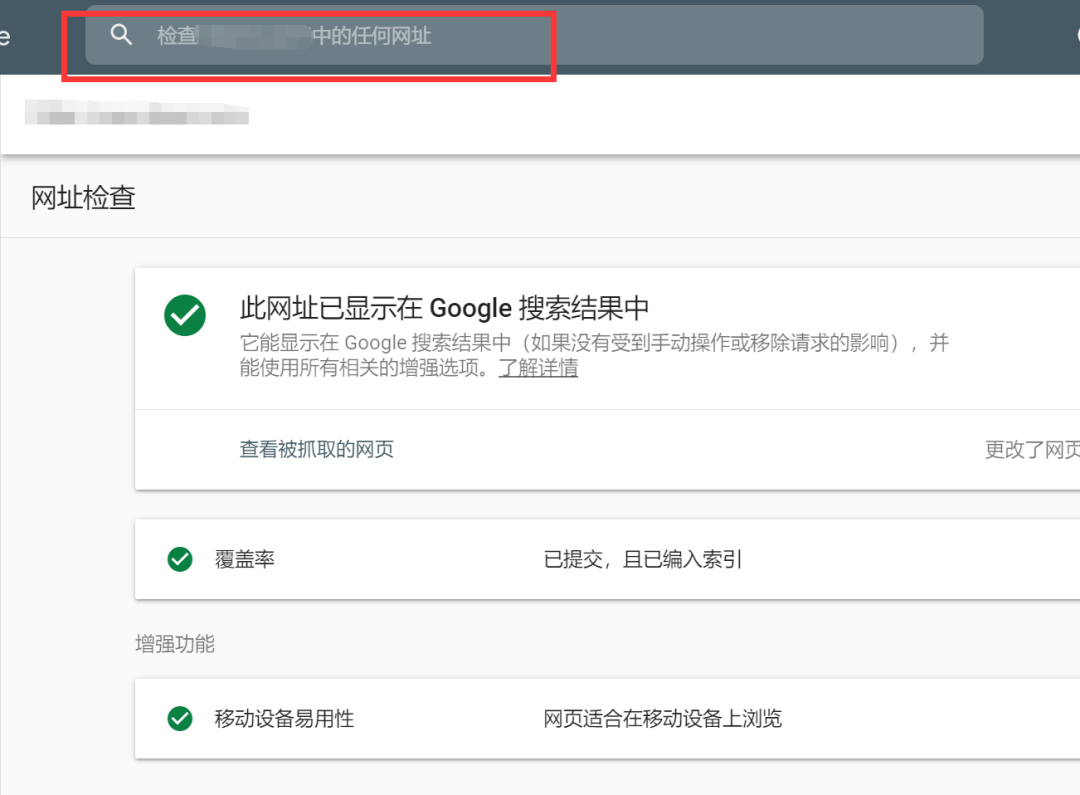Open the 了解详情 link
The width and height of the screenshot is (1080, 795).
coord(538,368)
